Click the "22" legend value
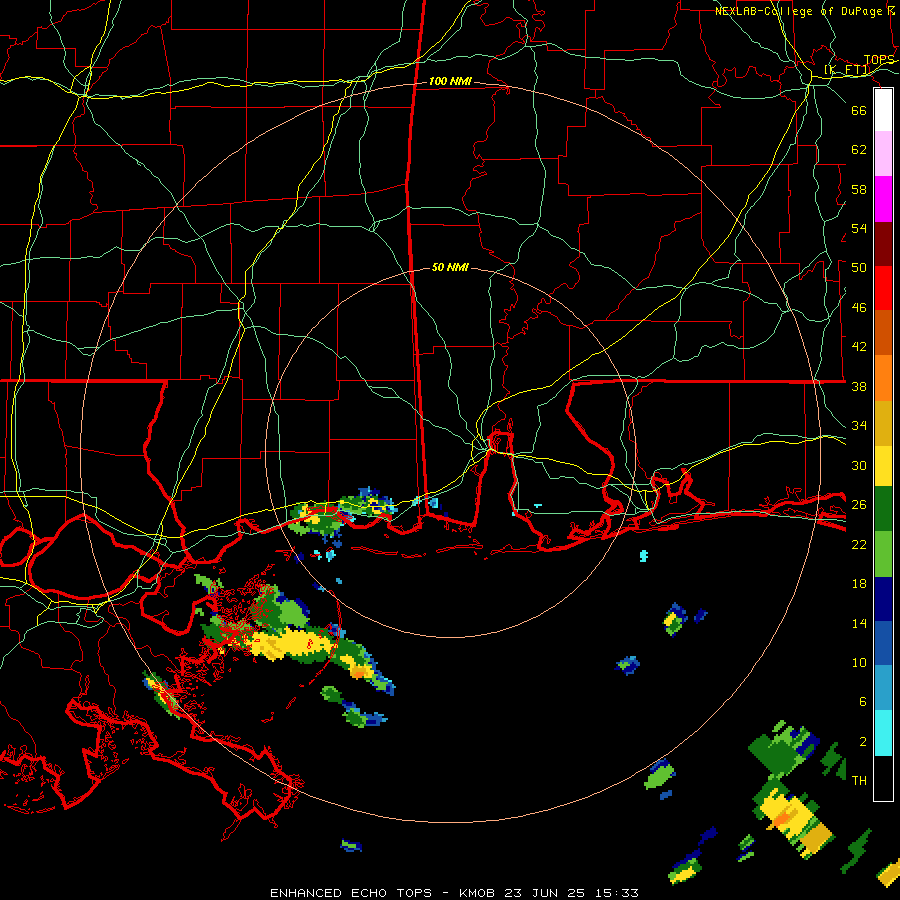The height and width of the screenshot is (900, 900). tap(859, 545)
